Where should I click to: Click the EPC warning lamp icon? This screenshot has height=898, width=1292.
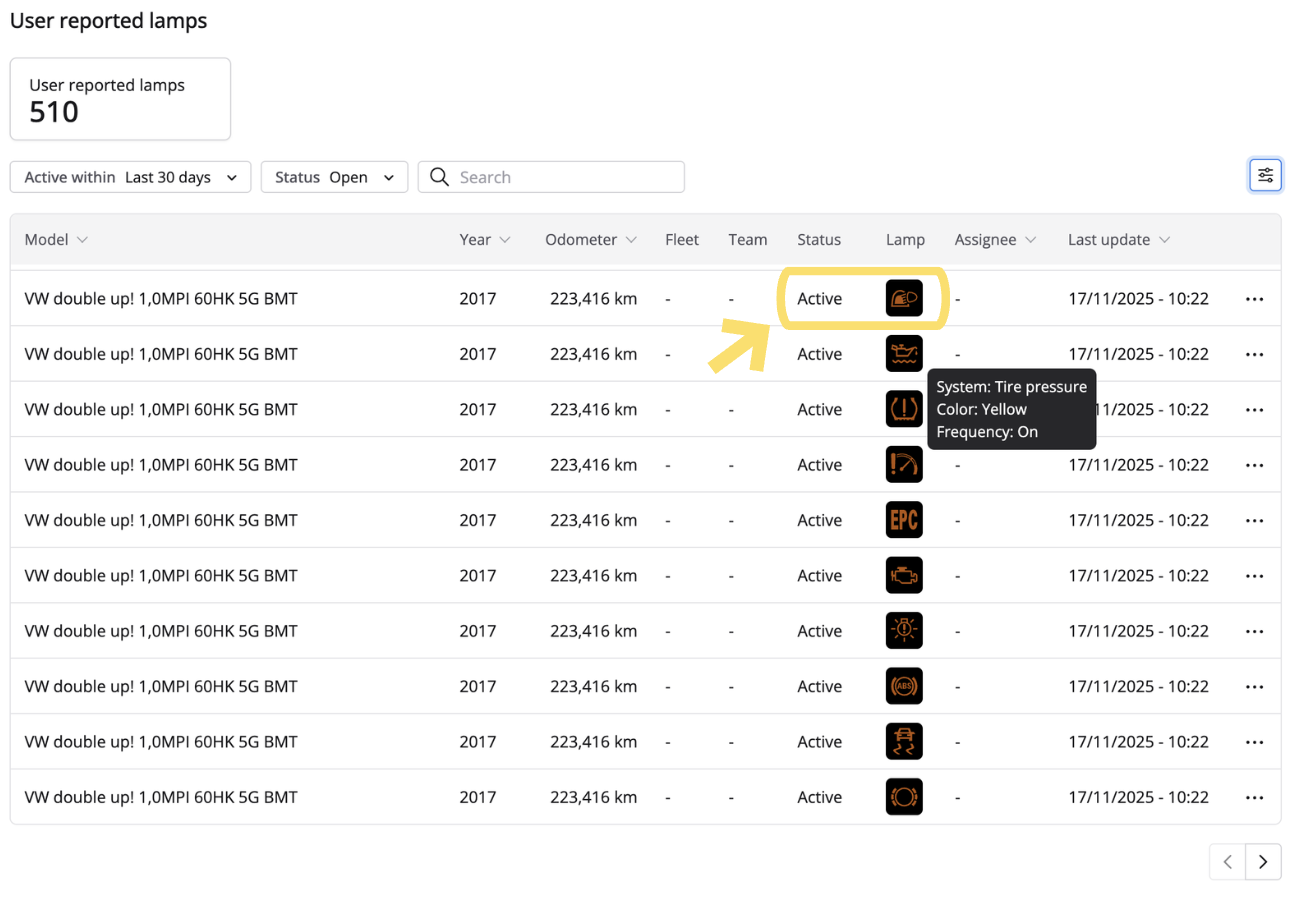coord(904,521)
